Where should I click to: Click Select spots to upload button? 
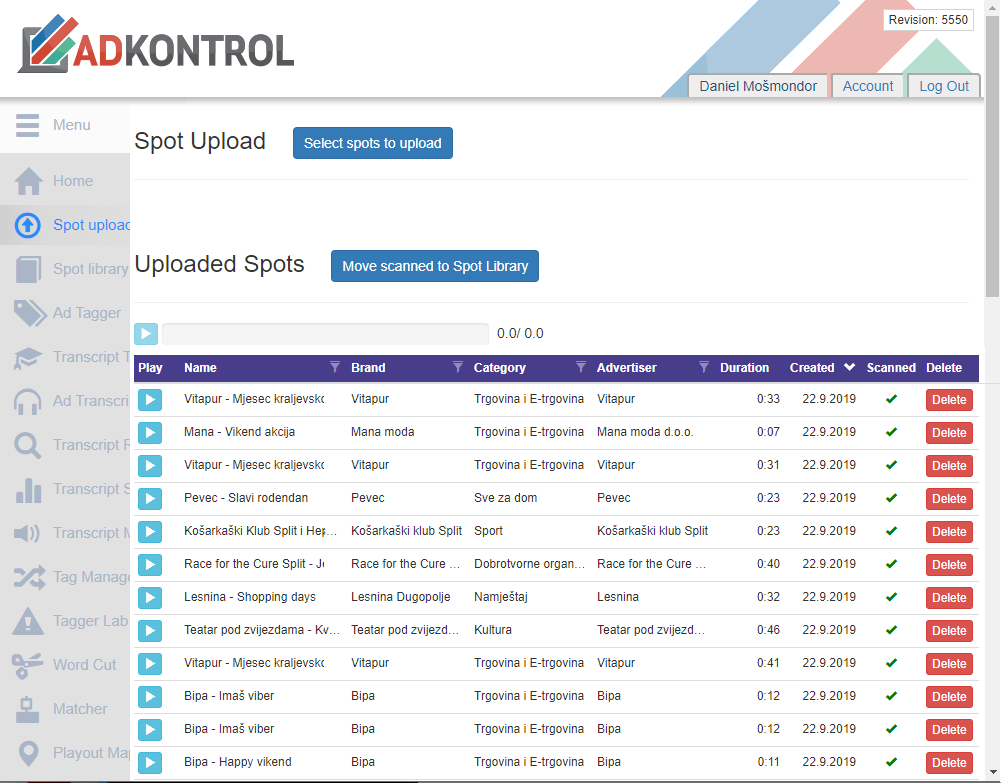click(x=373, y=143)
